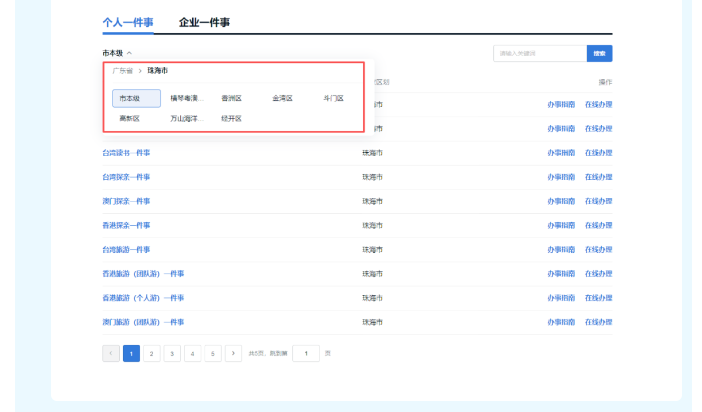The height and width of the screenshot is (412, 702).
Task: Click the keyword search input field
Action: coord(539,53)
